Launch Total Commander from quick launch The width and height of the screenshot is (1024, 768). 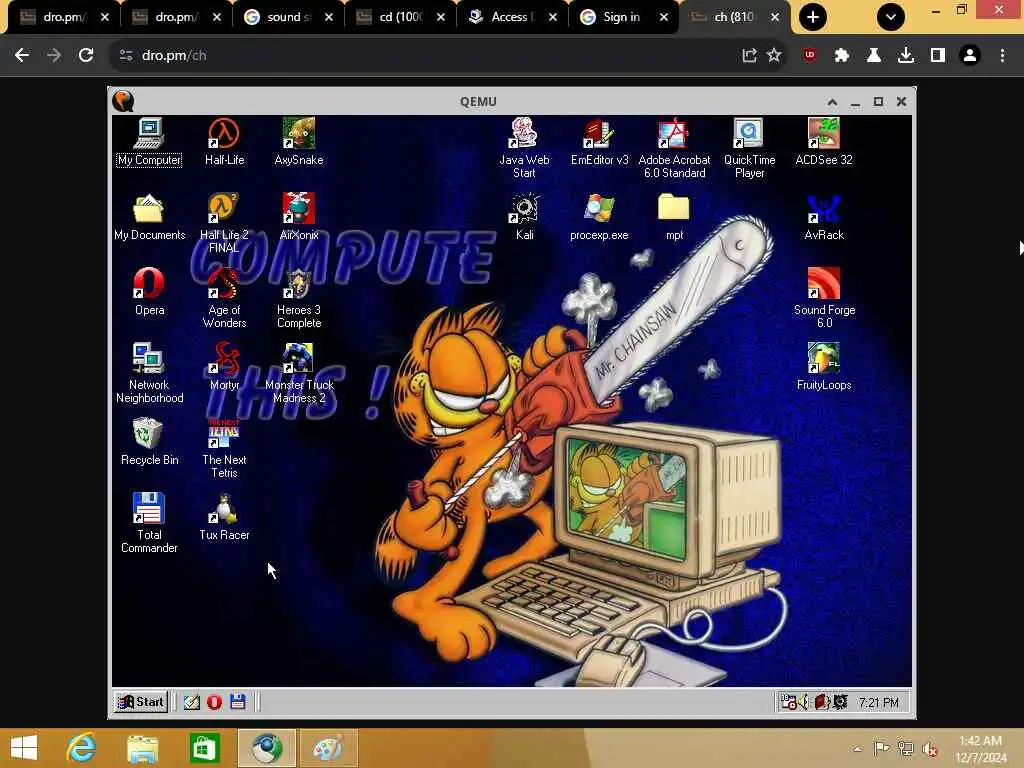point(238,702)
